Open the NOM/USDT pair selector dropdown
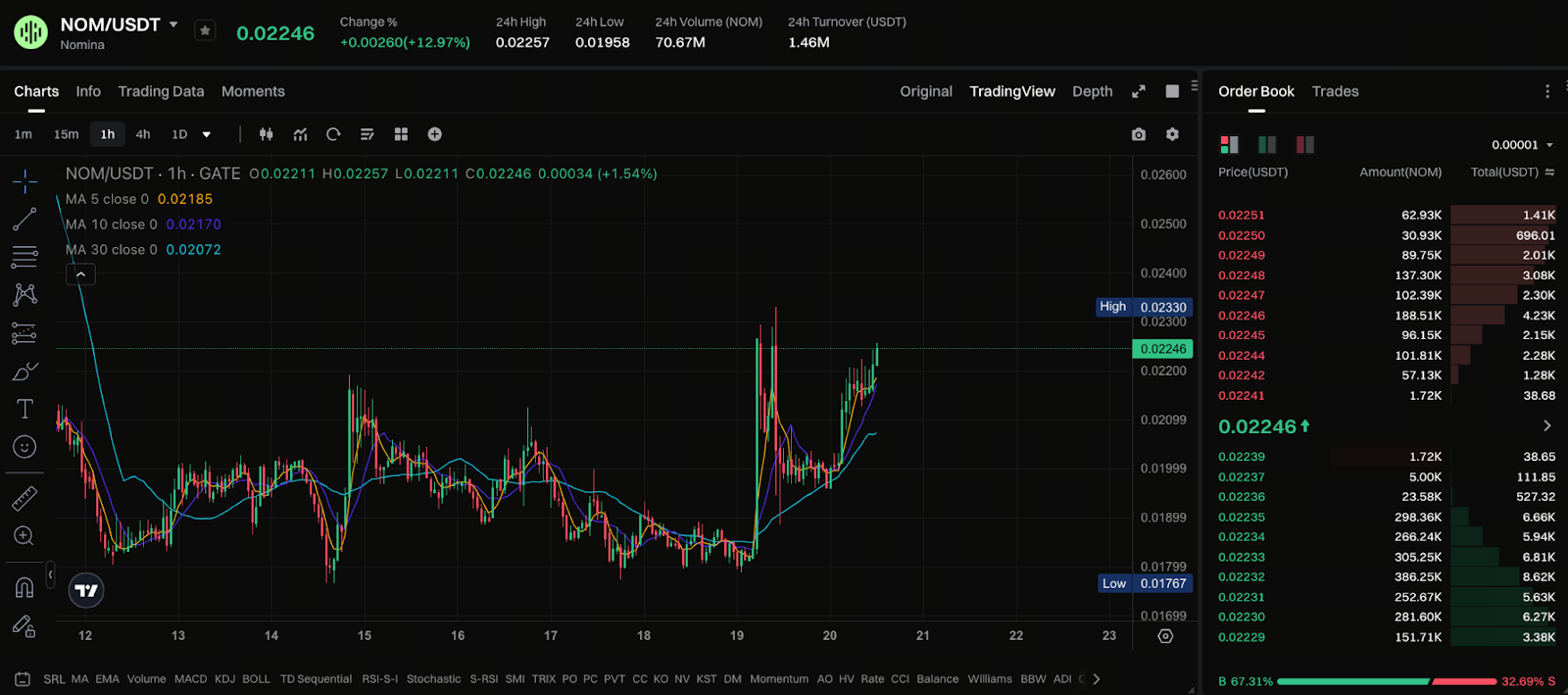Viewport: 1568px width, 695px height. pos(173,25)
